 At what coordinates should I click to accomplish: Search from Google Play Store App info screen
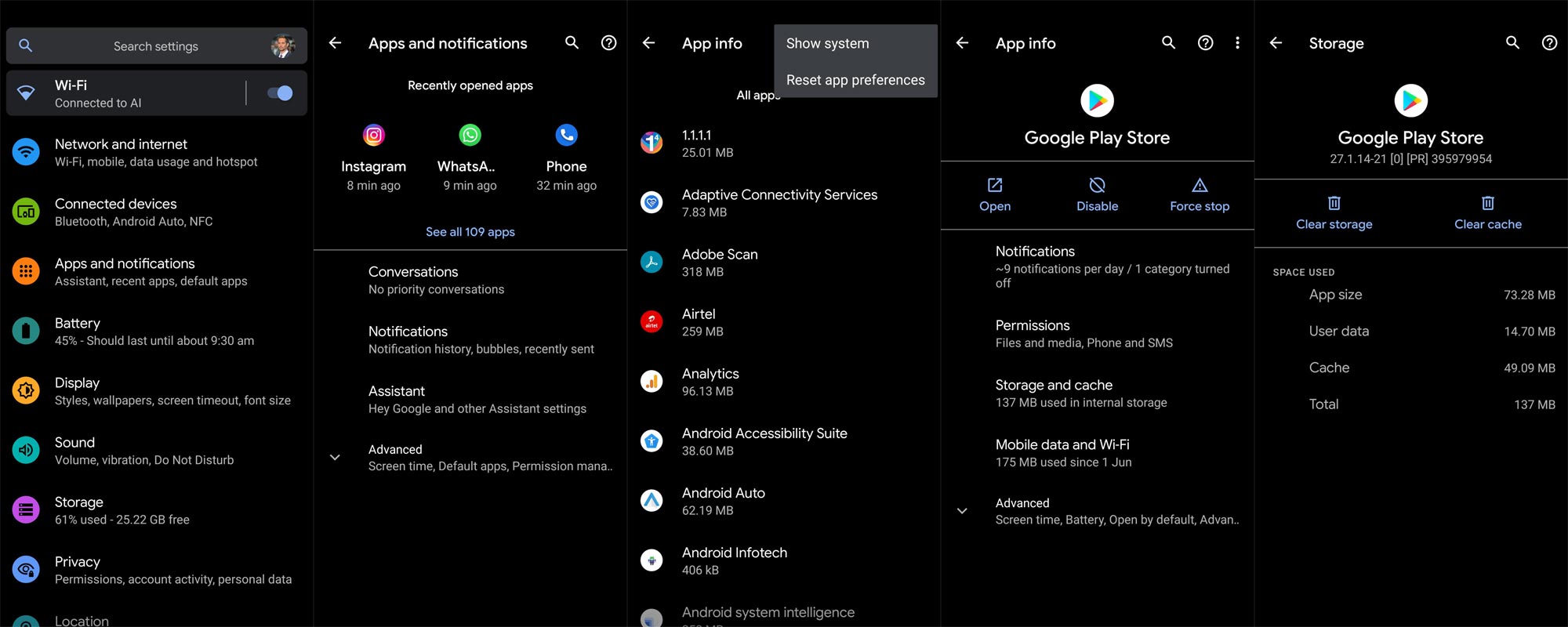pyautogui.click(x=1168, y=43)
